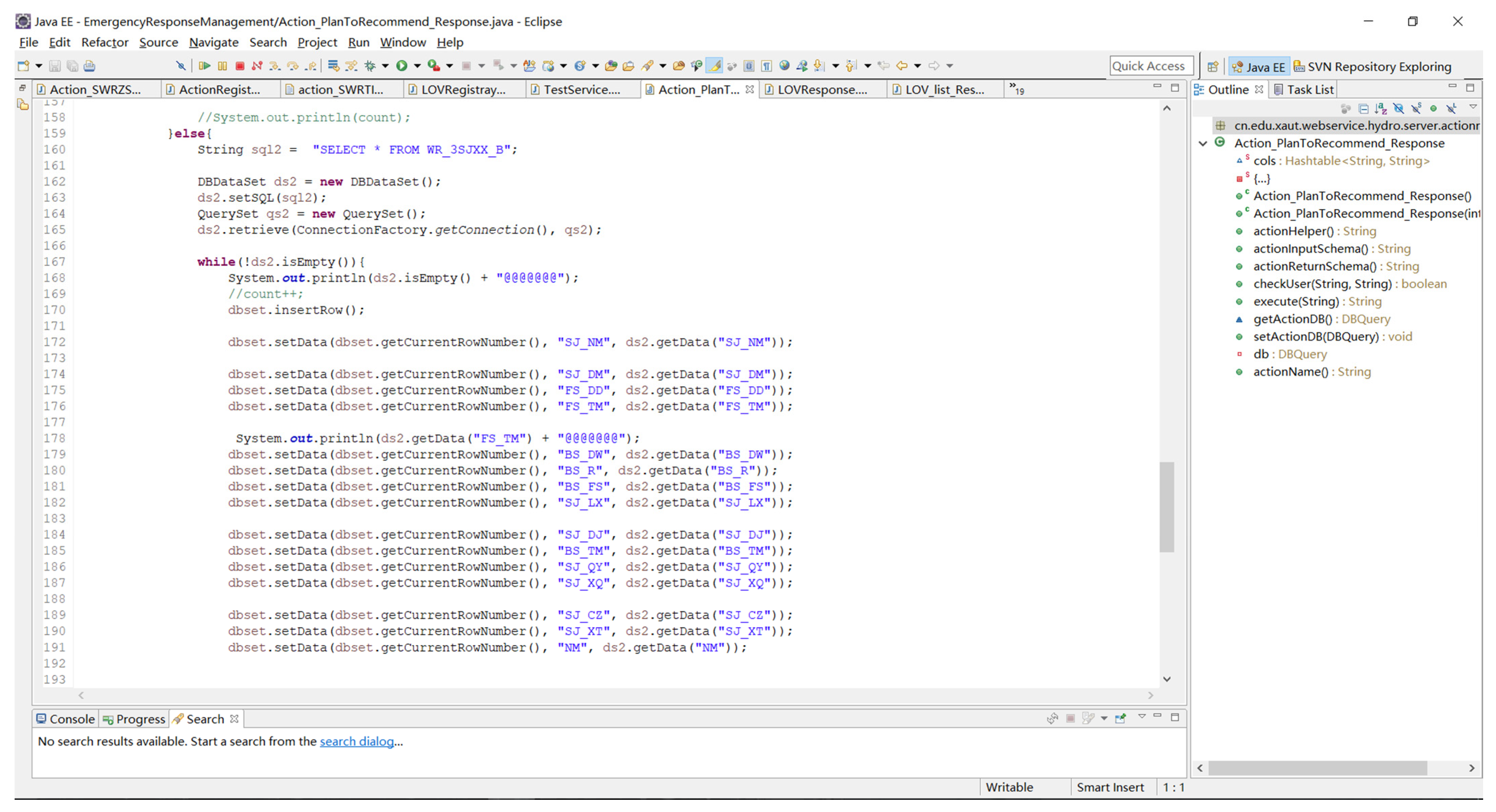Toggle alphabetical Sort in Outline view

(1381, 109)
